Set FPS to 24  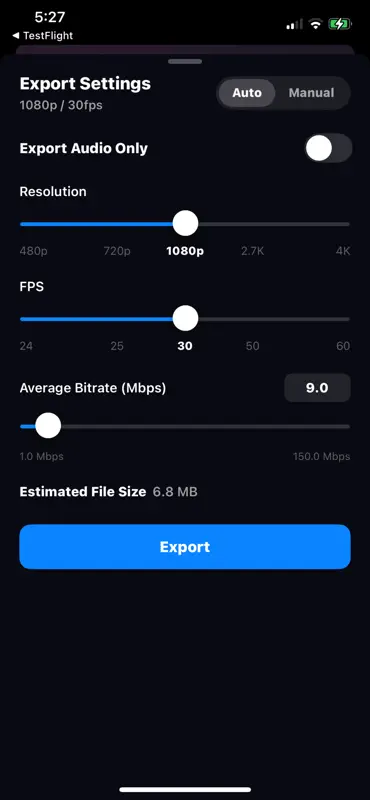tap(26, 346)
